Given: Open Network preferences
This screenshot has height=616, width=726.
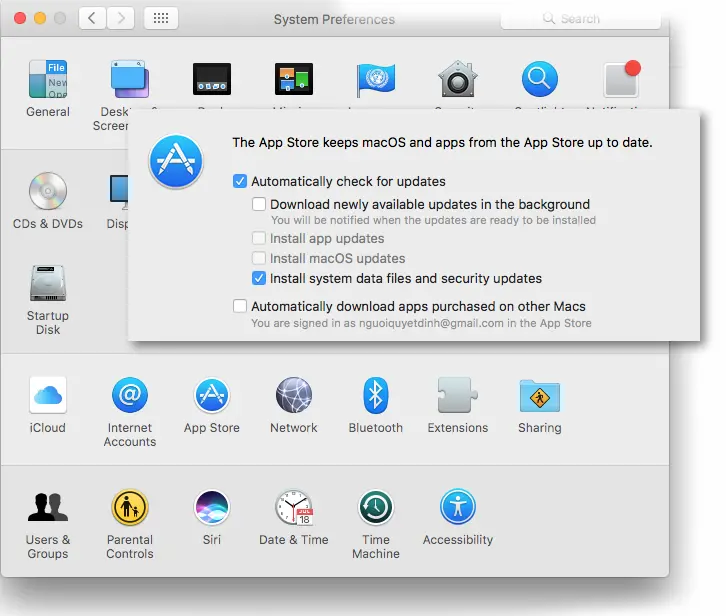Looking at the screenshot, I should coord(294,397).
